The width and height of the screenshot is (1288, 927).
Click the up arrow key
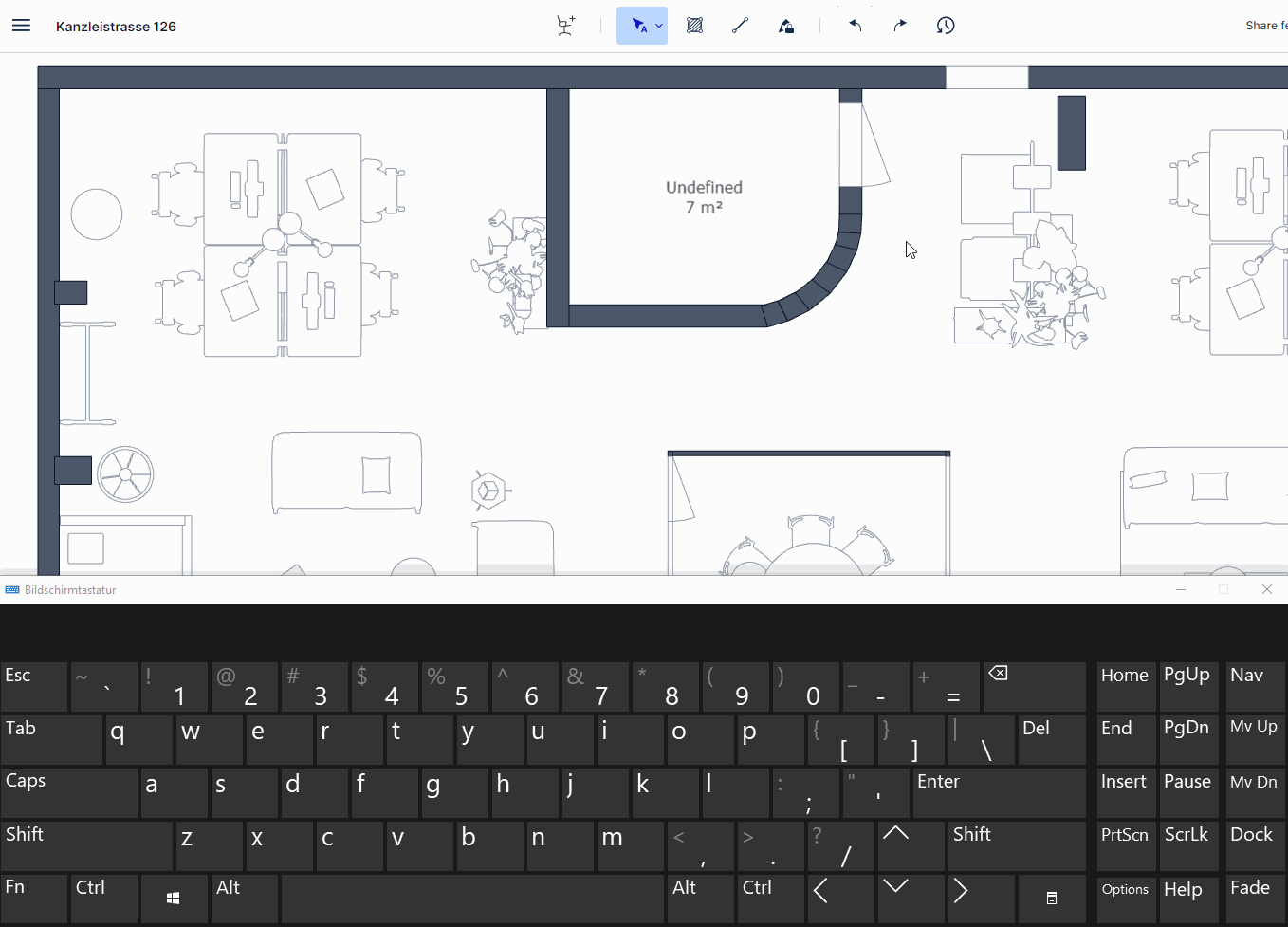click(x=911, y=846)
